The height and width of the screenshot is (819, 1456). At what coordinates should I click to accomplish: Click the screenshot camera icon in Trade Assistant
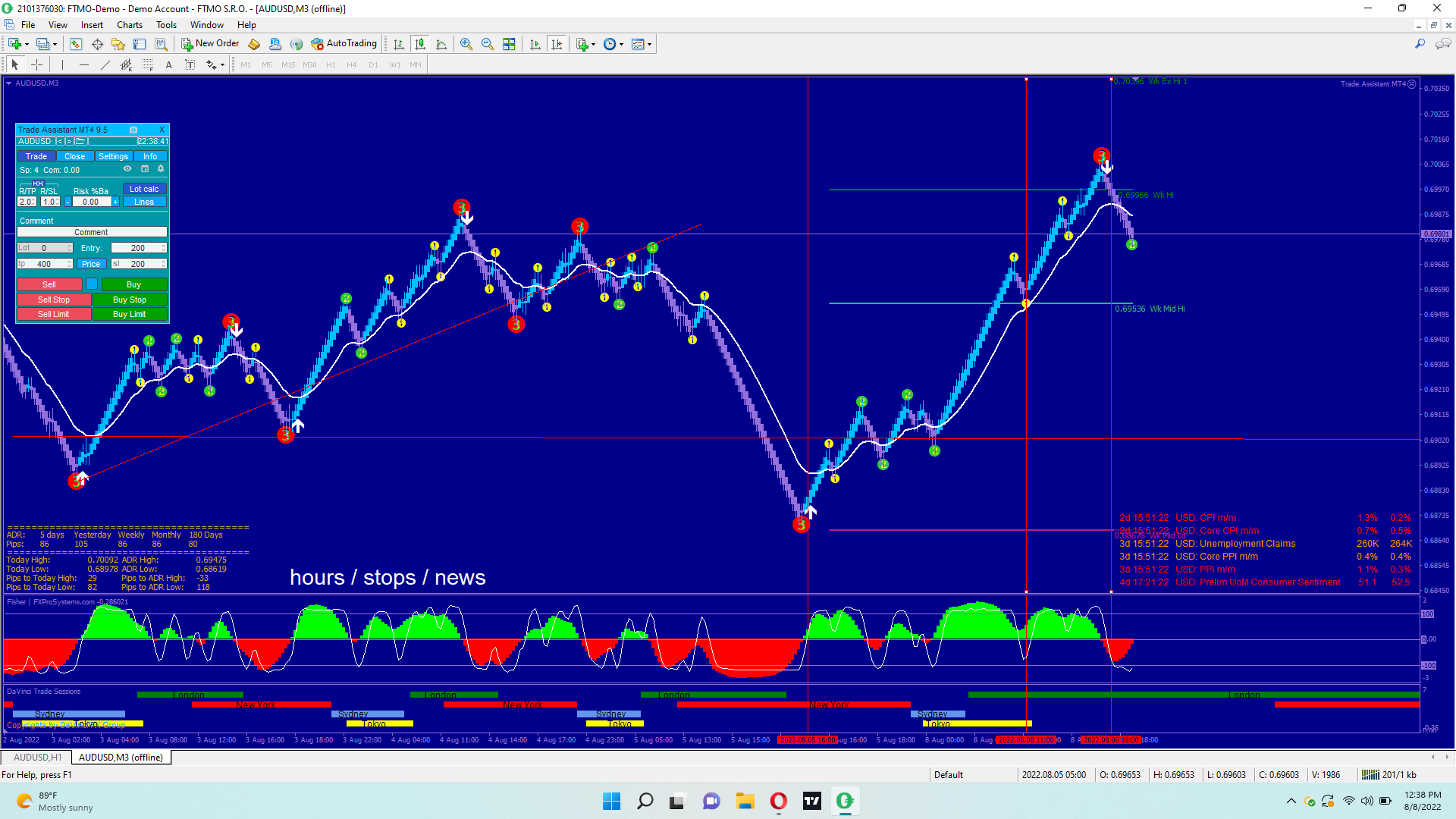pyautogui.click(x=133, y=130)
